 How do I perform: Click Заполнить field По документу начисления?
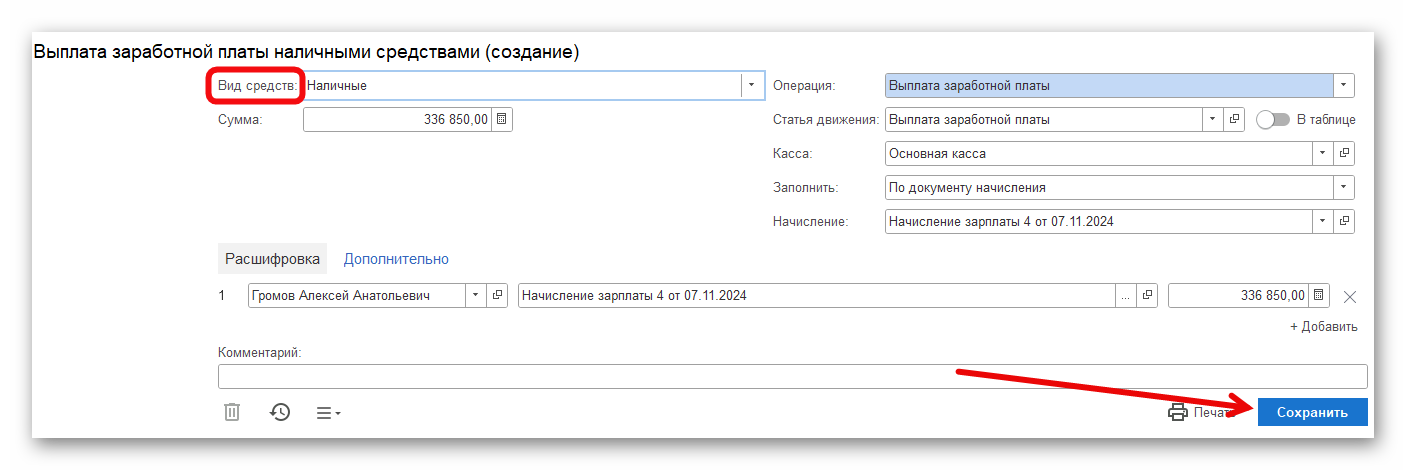click(1110, 187)
